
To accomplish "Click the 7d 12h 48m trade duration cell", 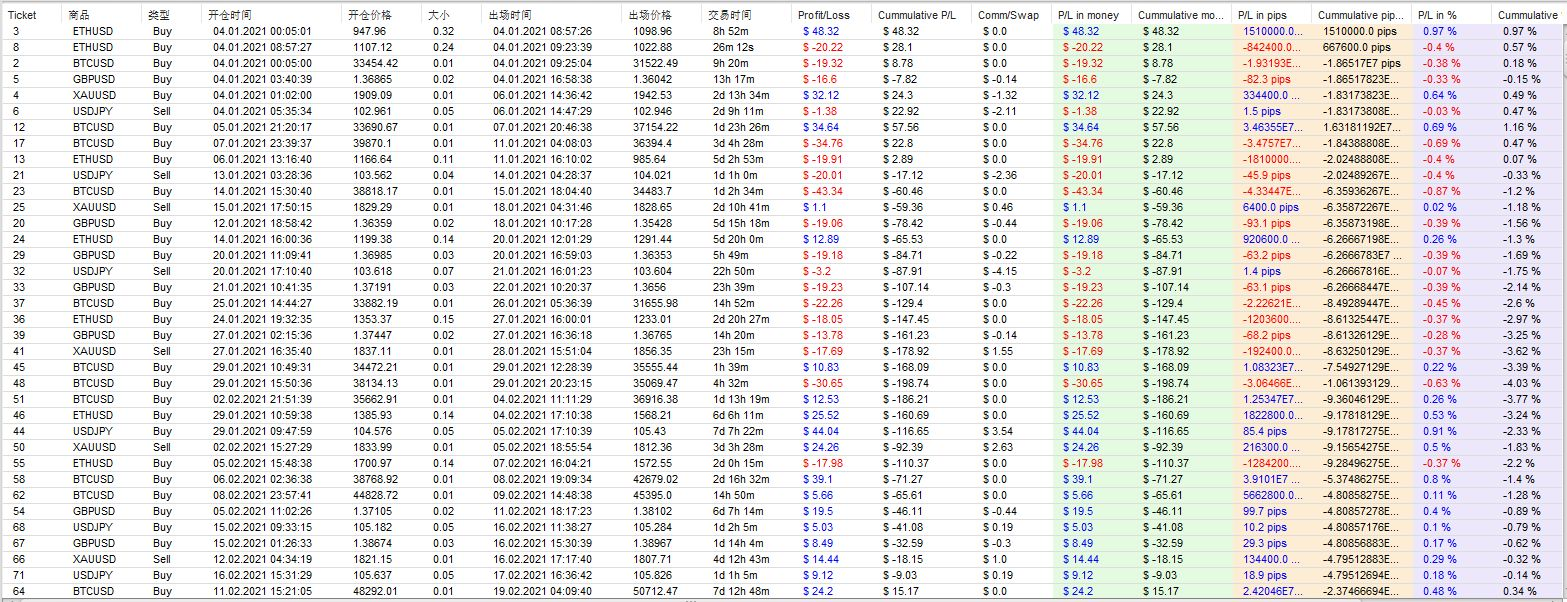I will tap(736, 591).
